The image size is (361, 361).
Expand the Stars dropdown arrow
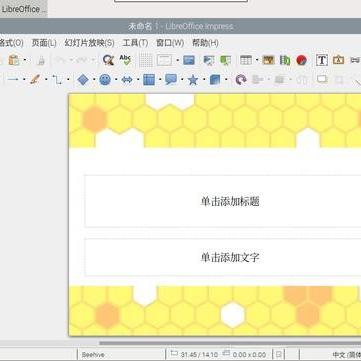tap(204, 80)
